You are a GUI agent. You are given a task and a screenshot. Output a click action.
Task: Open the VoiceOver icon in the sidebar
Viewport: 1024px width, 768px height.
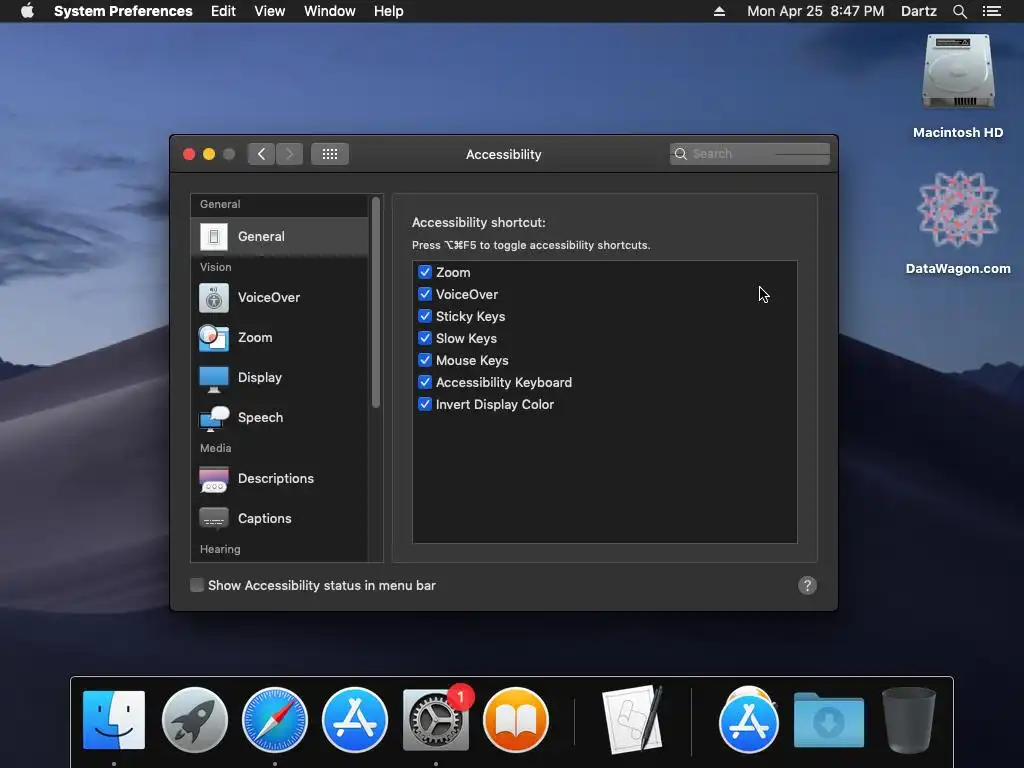[x=214, y=298]
